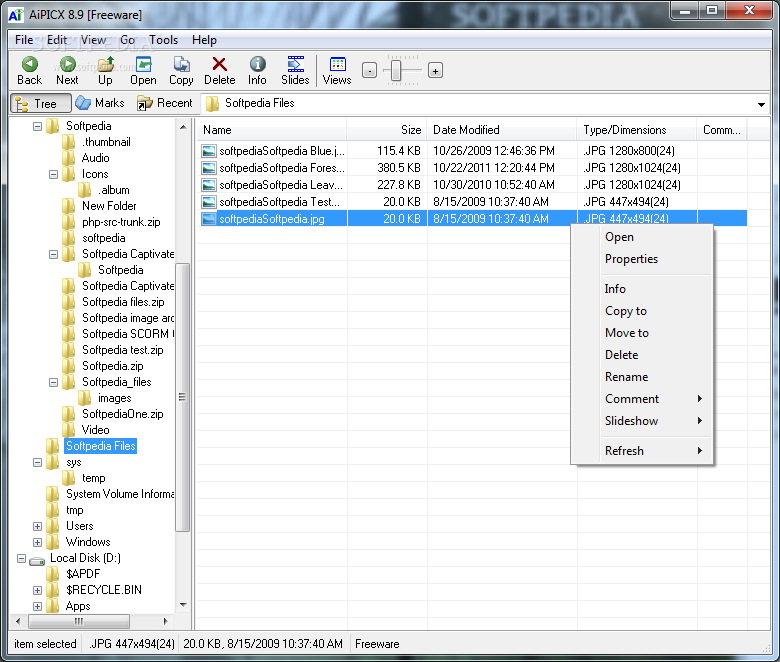Go up a folder with Up icon

[105, 70]
